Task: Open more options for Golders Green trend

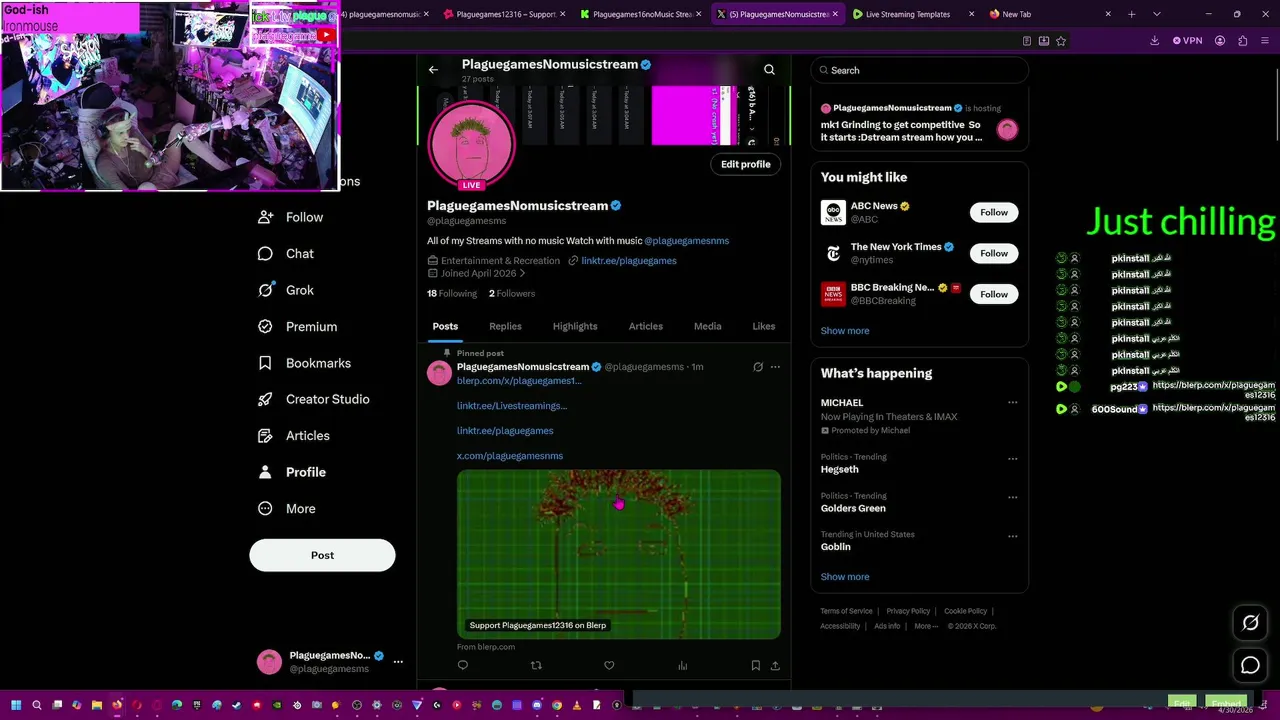Action: coord(1012,497)
